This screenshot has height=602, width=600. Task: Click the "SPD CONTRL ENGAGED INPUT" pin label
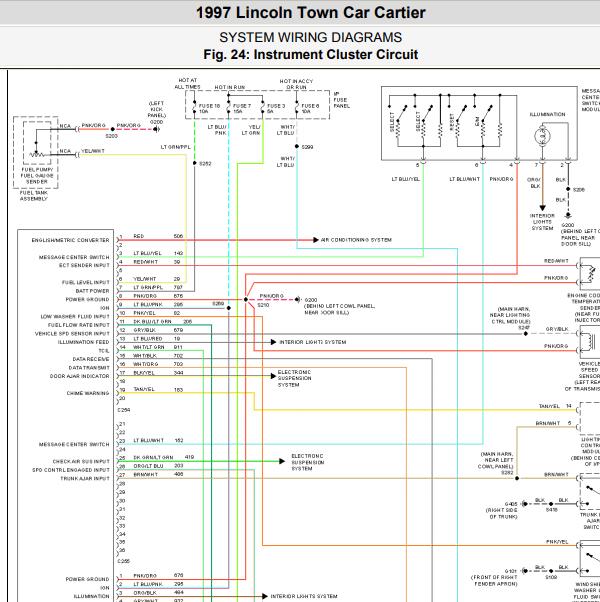click(x=71, y=470)
